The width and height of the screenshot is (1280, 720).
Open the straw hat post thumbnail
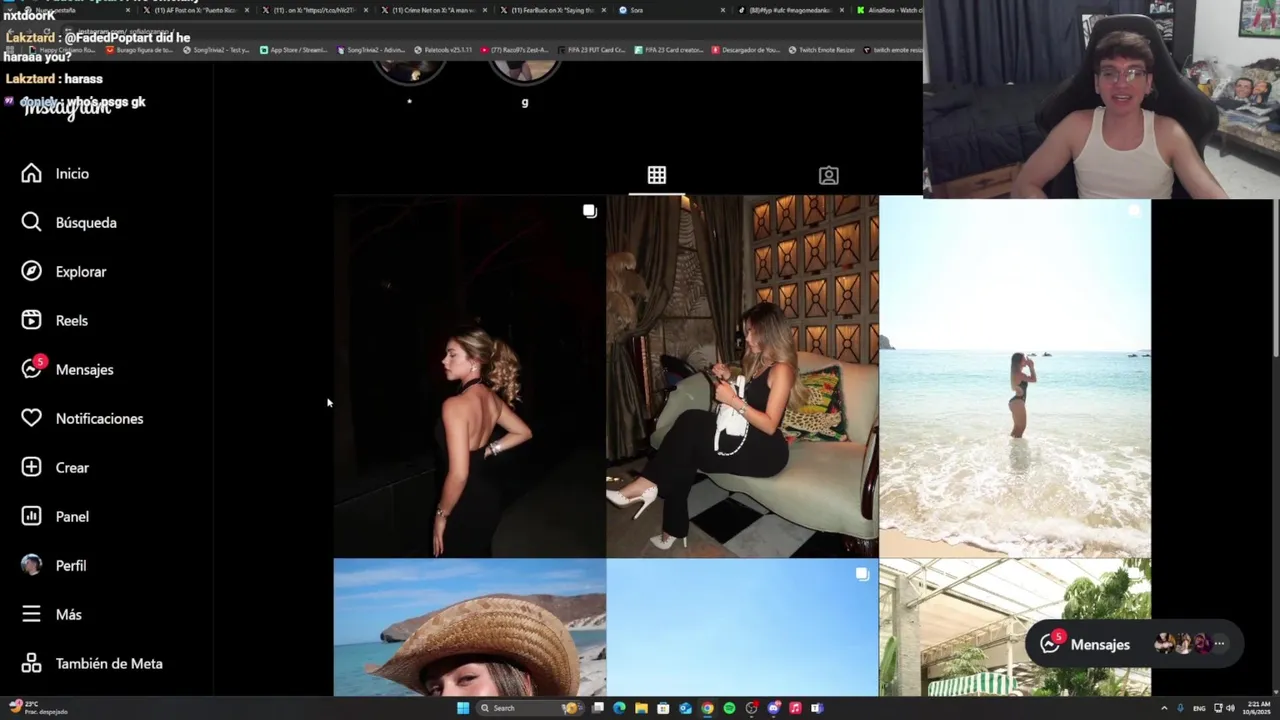469,628
